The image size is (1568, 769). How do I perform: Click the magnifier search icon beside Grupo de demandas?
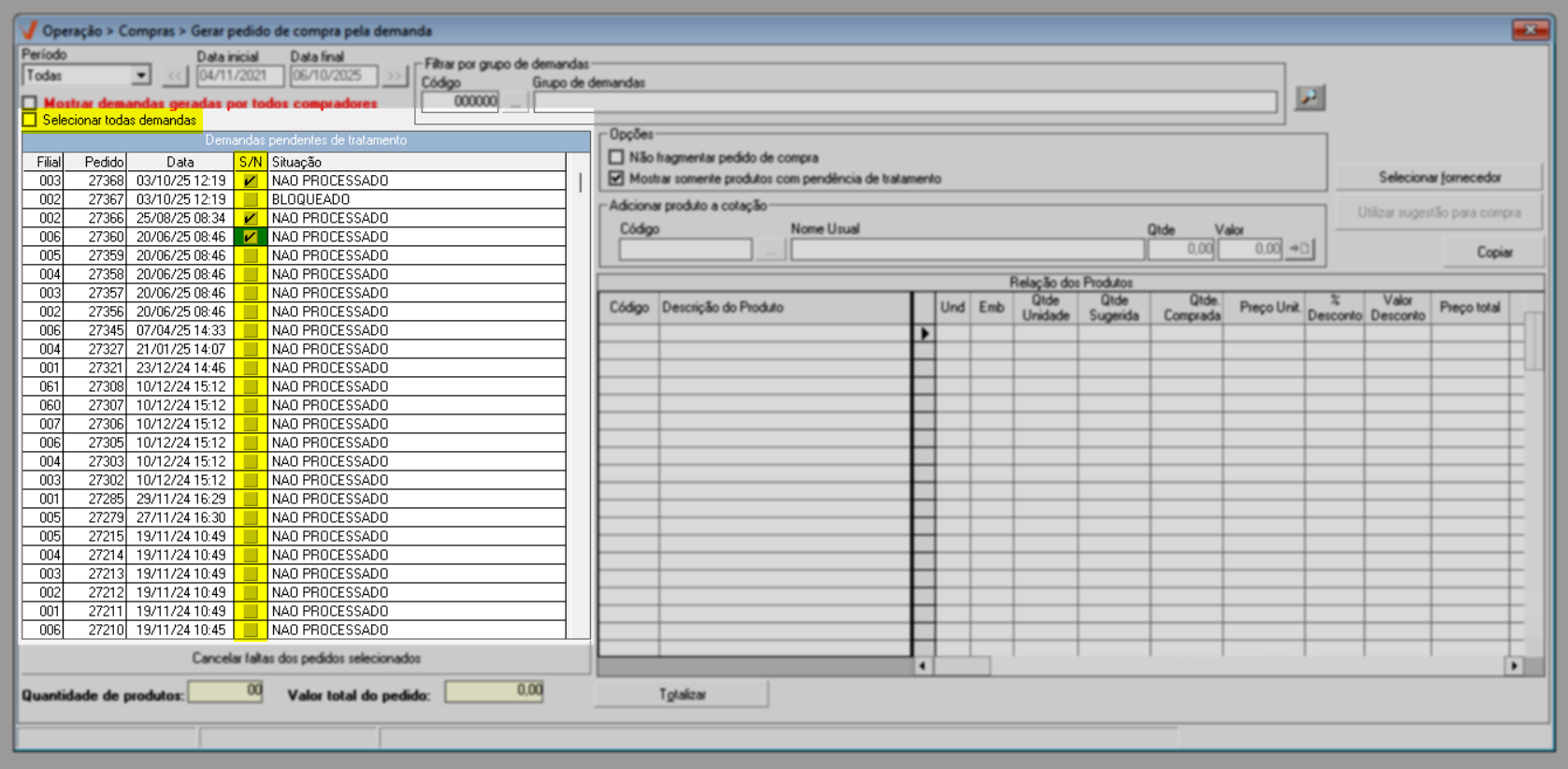pyautogui.click(x=1309, y=97)
